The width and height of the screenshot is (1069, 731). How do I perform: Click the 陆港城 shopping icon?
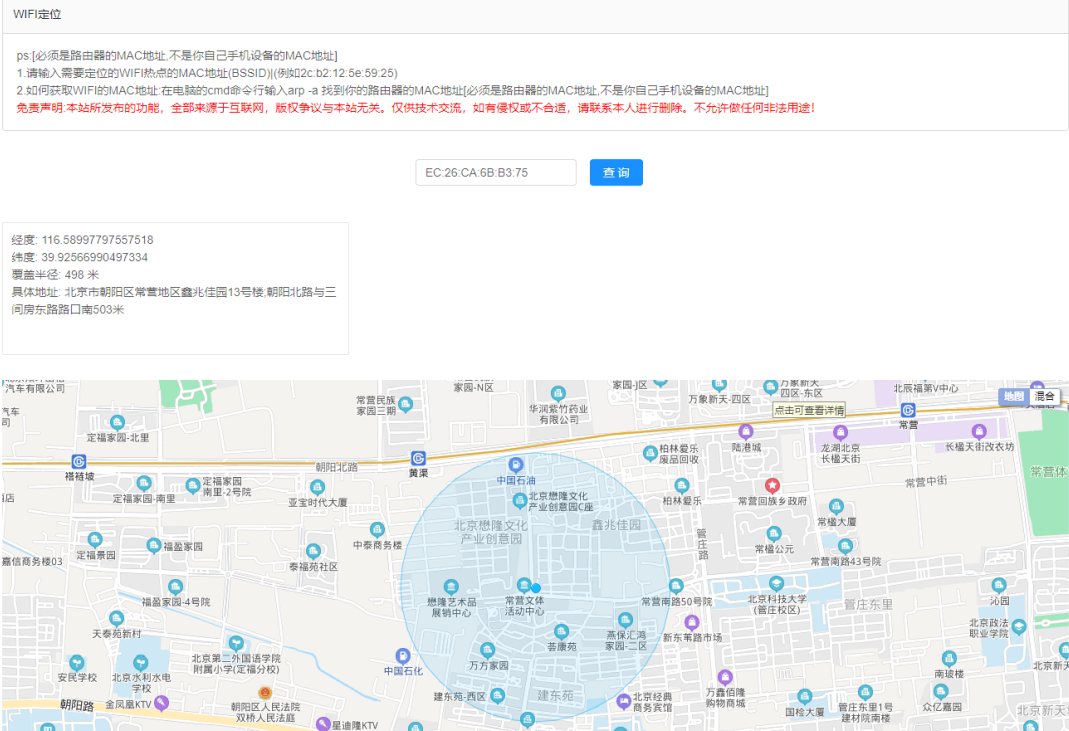[746, 432]
